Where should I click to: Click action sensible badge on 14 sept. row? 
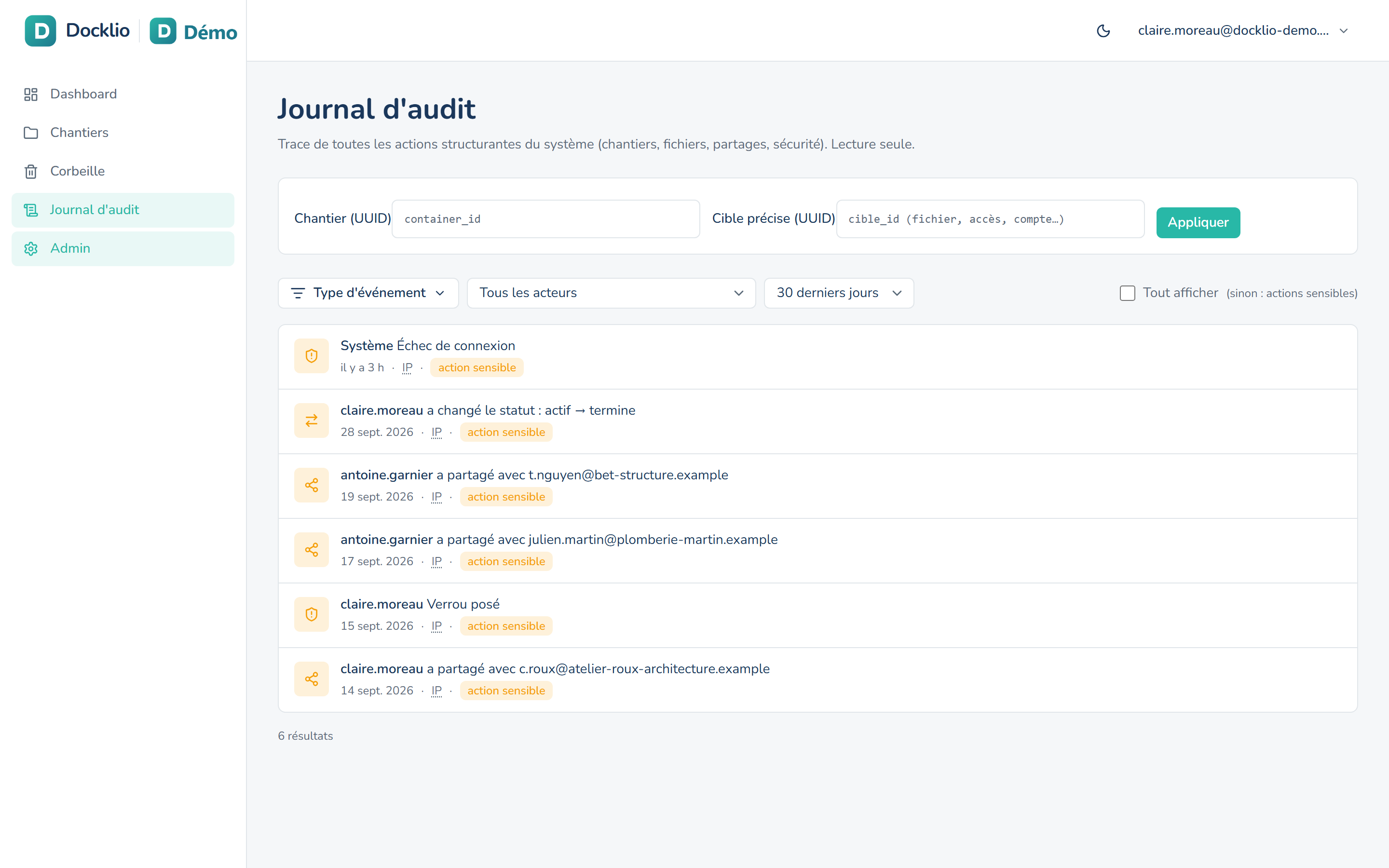click(506, 691)
